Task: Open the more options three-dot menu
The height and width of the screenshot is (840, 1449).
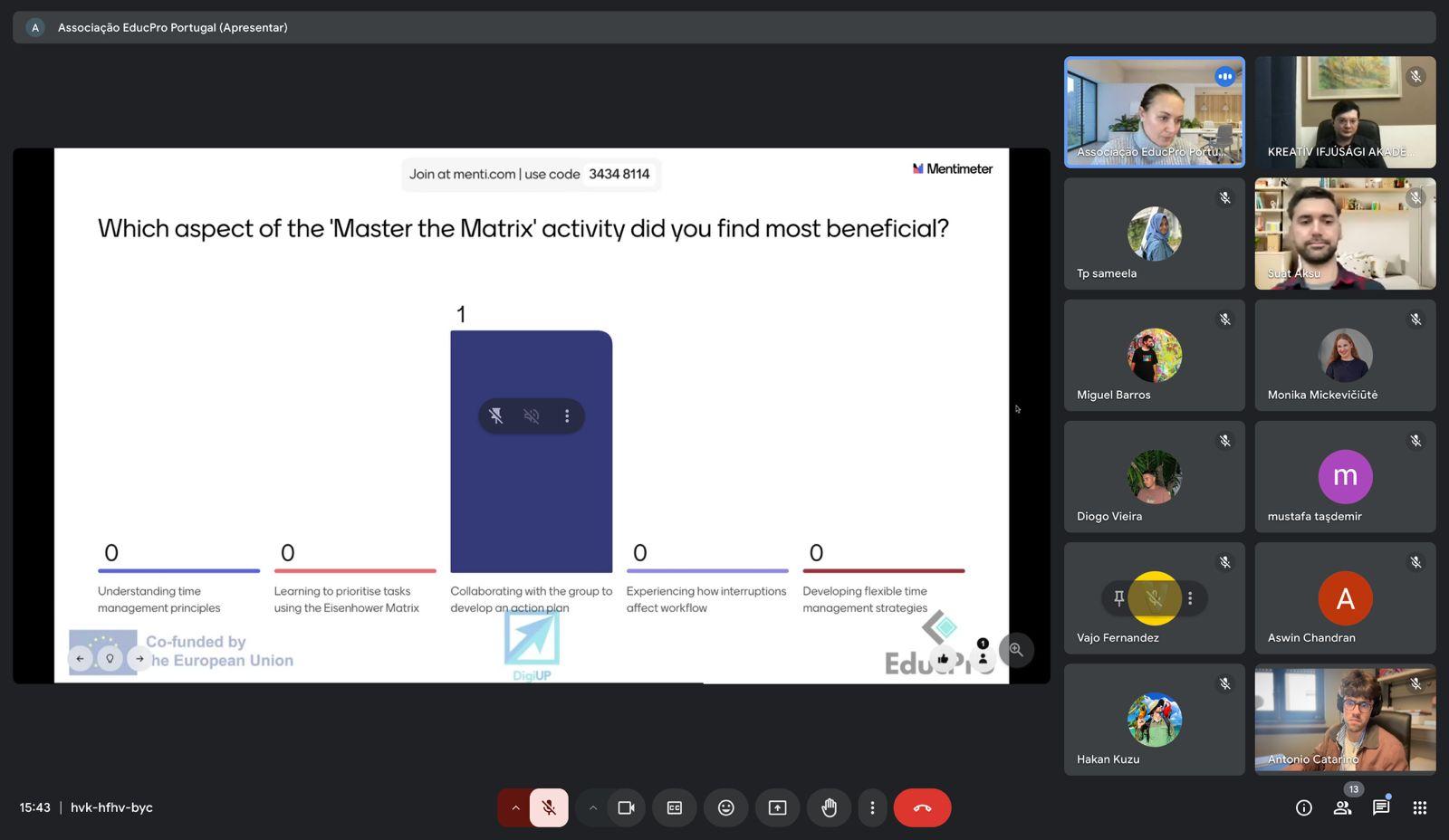Action: pyautogui.click(x=872, y=807)
